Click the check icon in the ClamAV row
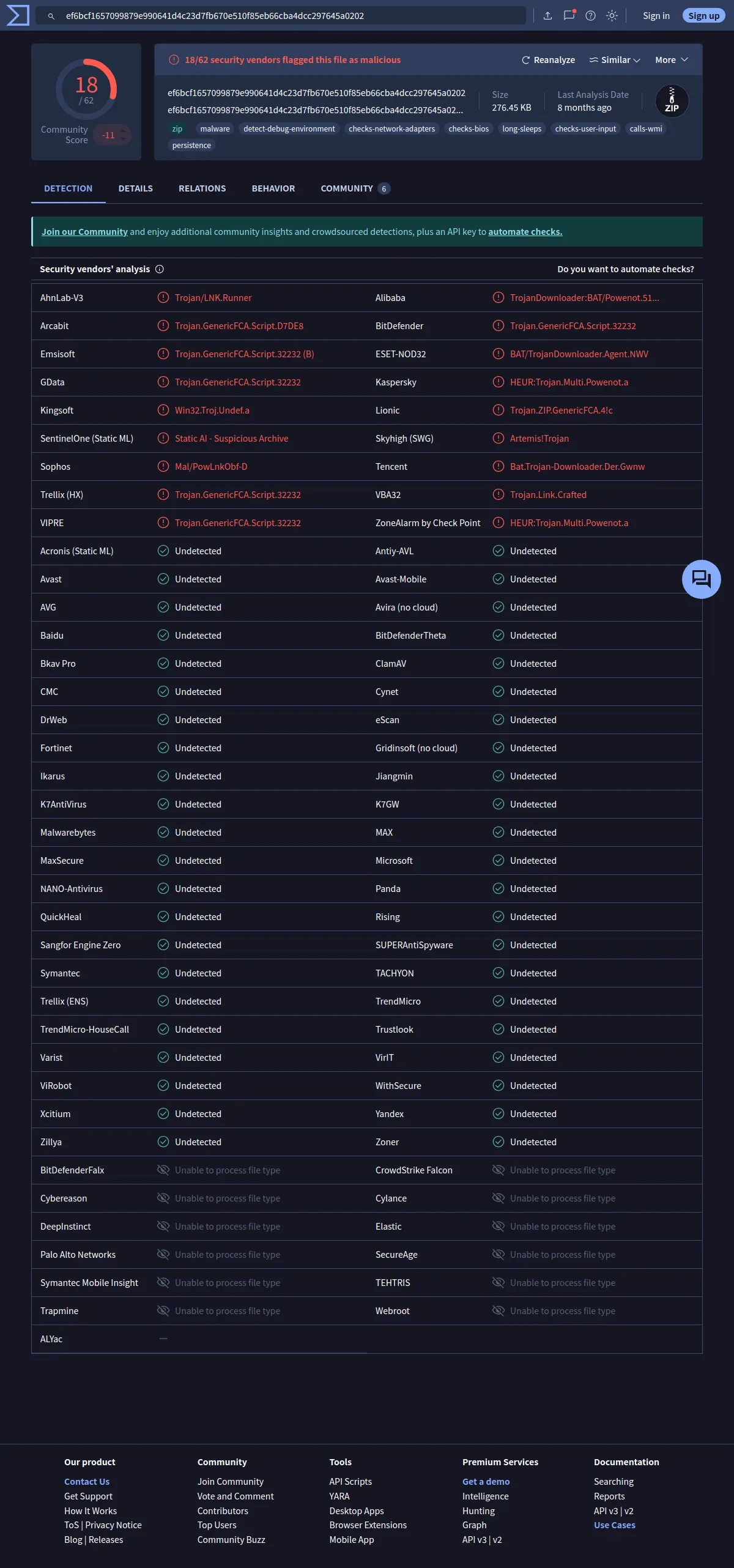Screen dimensions: 734x1568 (499, 664)
